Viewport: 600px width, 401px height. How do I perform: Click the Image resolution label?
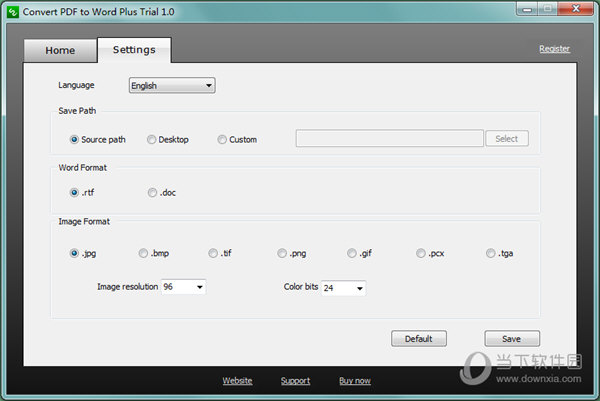tap(127, 287)
